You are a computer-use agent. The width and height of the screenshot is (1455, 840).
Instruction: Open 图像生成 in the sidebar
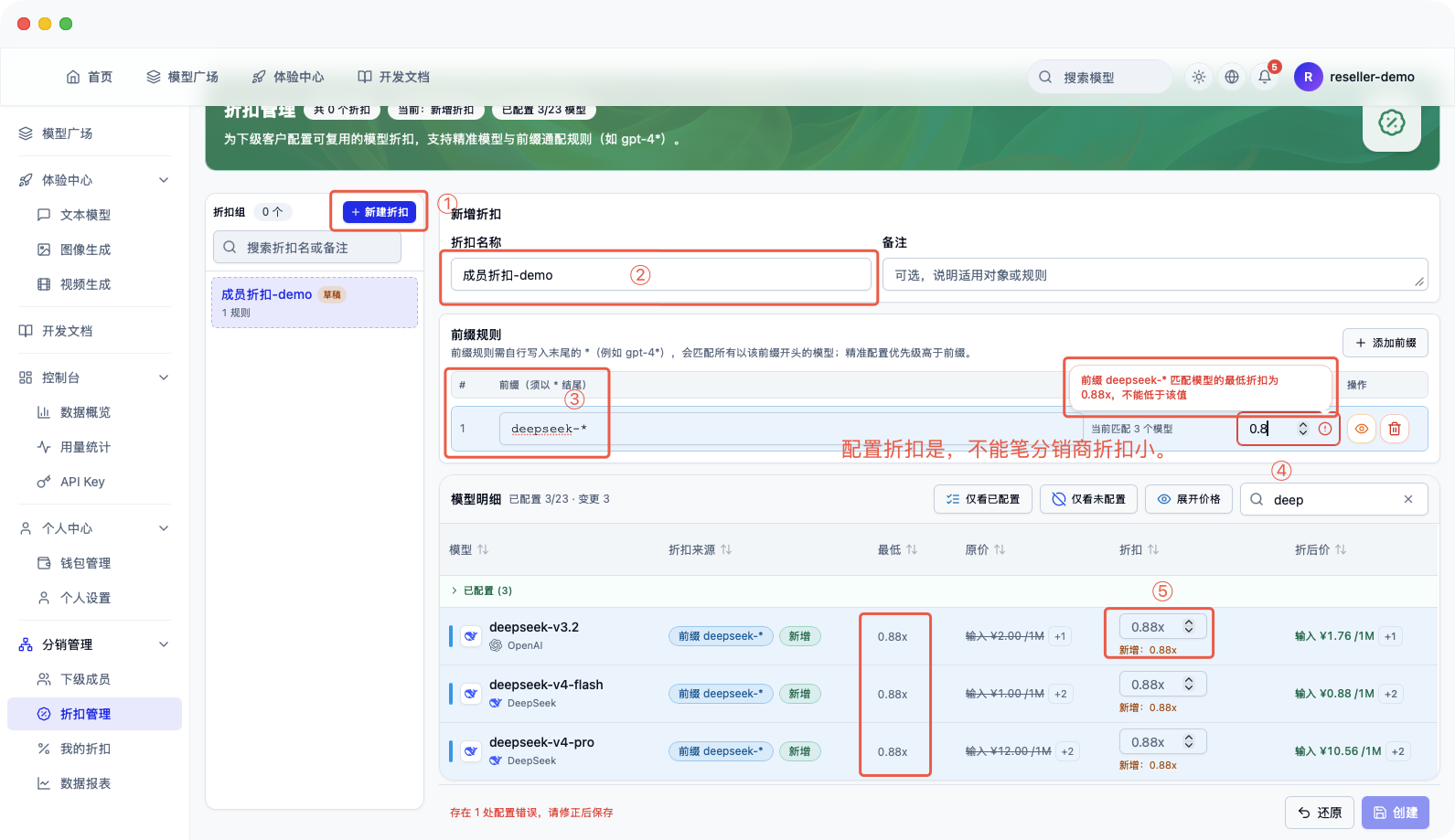[95, 250]
